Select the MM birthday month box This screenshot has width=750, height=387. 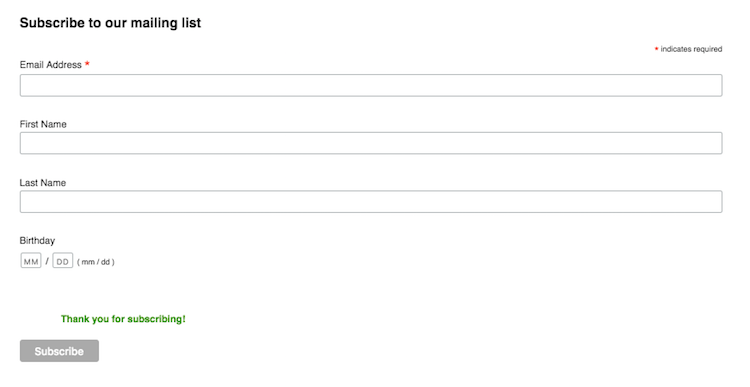pos(31,261)
